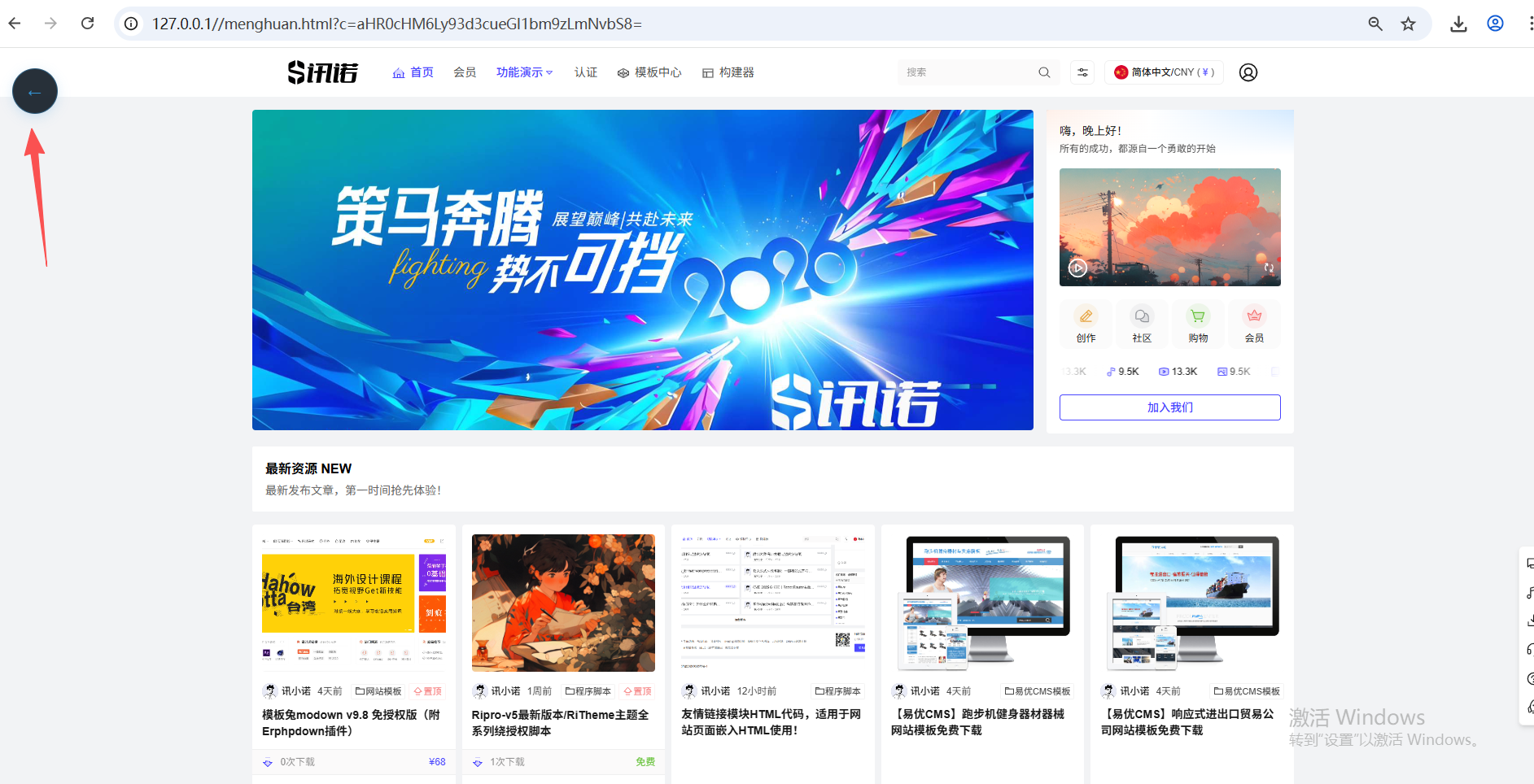
Task: Click the search magnifier icon in header
Action: (x=1044, y=72)
